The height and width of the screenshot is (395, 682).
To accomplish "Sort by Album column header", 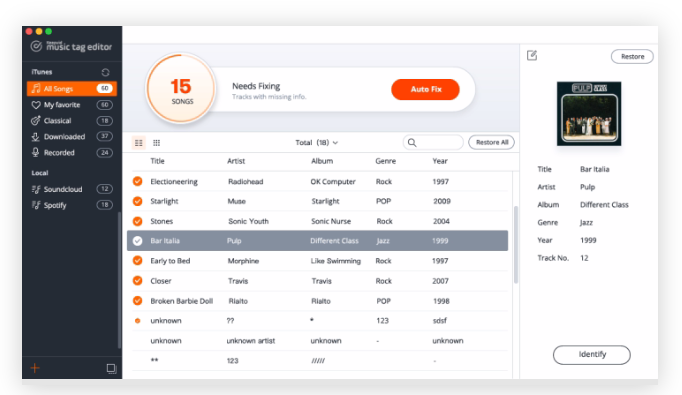I will pyautogui.click(x=322, y=161).
